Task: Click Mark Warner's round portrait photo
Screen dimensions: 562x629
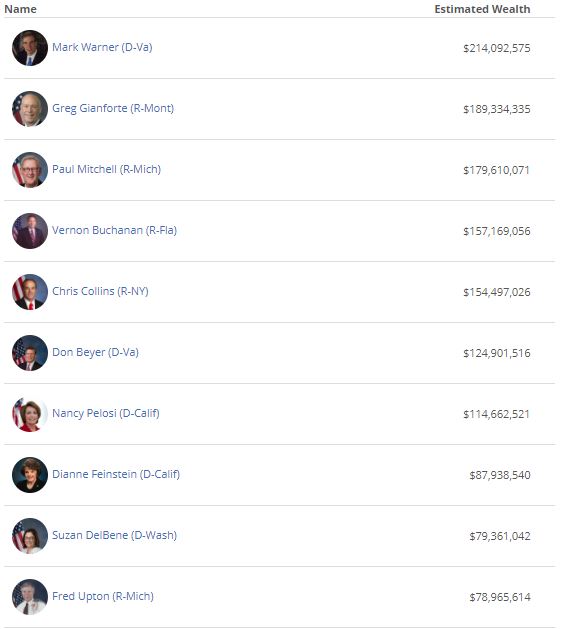Action: point(30,48)
